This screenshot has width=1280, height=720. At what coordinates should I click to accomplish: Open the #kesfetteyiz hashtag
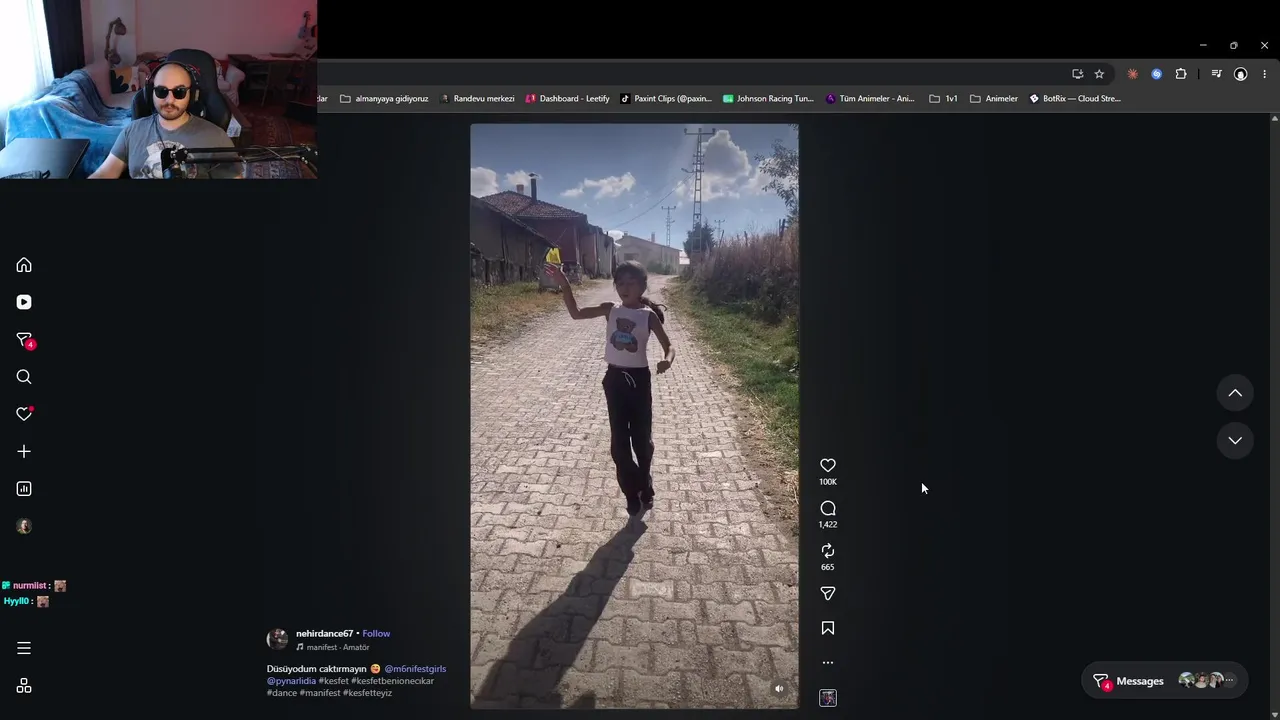pyautogui.click(x=367, y=693)
